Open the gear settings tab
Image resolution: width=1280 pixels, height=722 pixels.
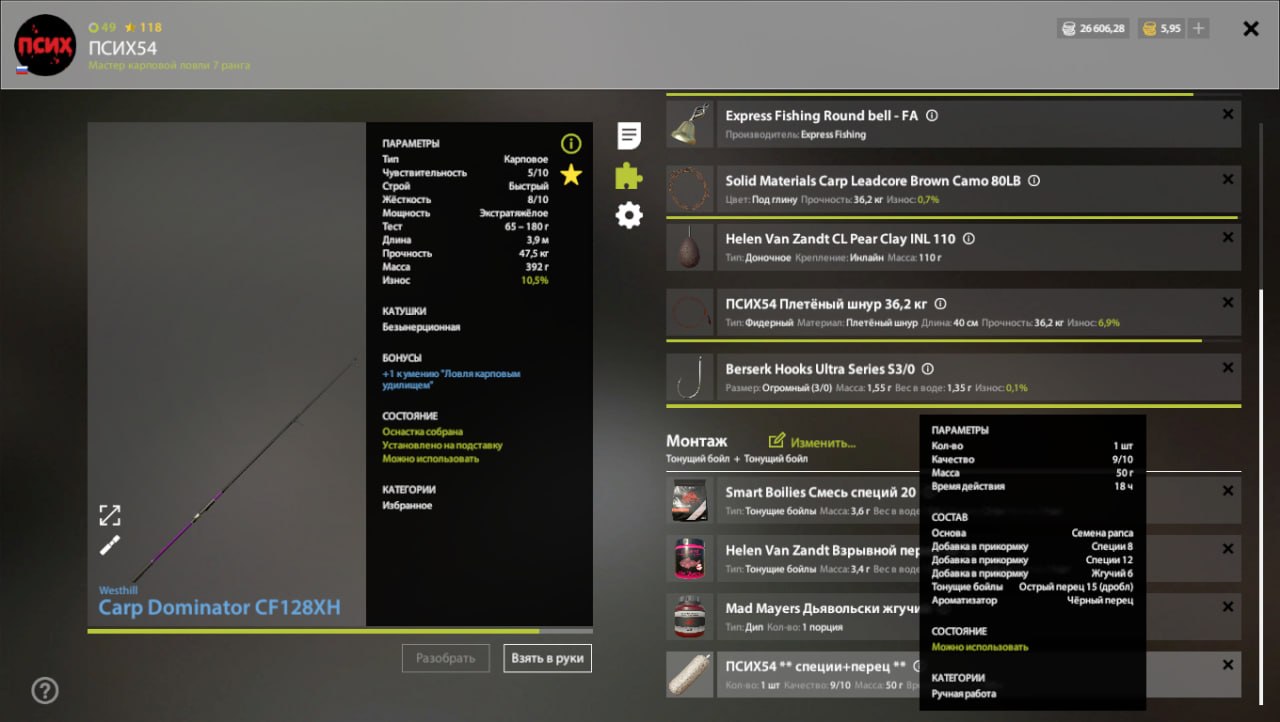629,215
